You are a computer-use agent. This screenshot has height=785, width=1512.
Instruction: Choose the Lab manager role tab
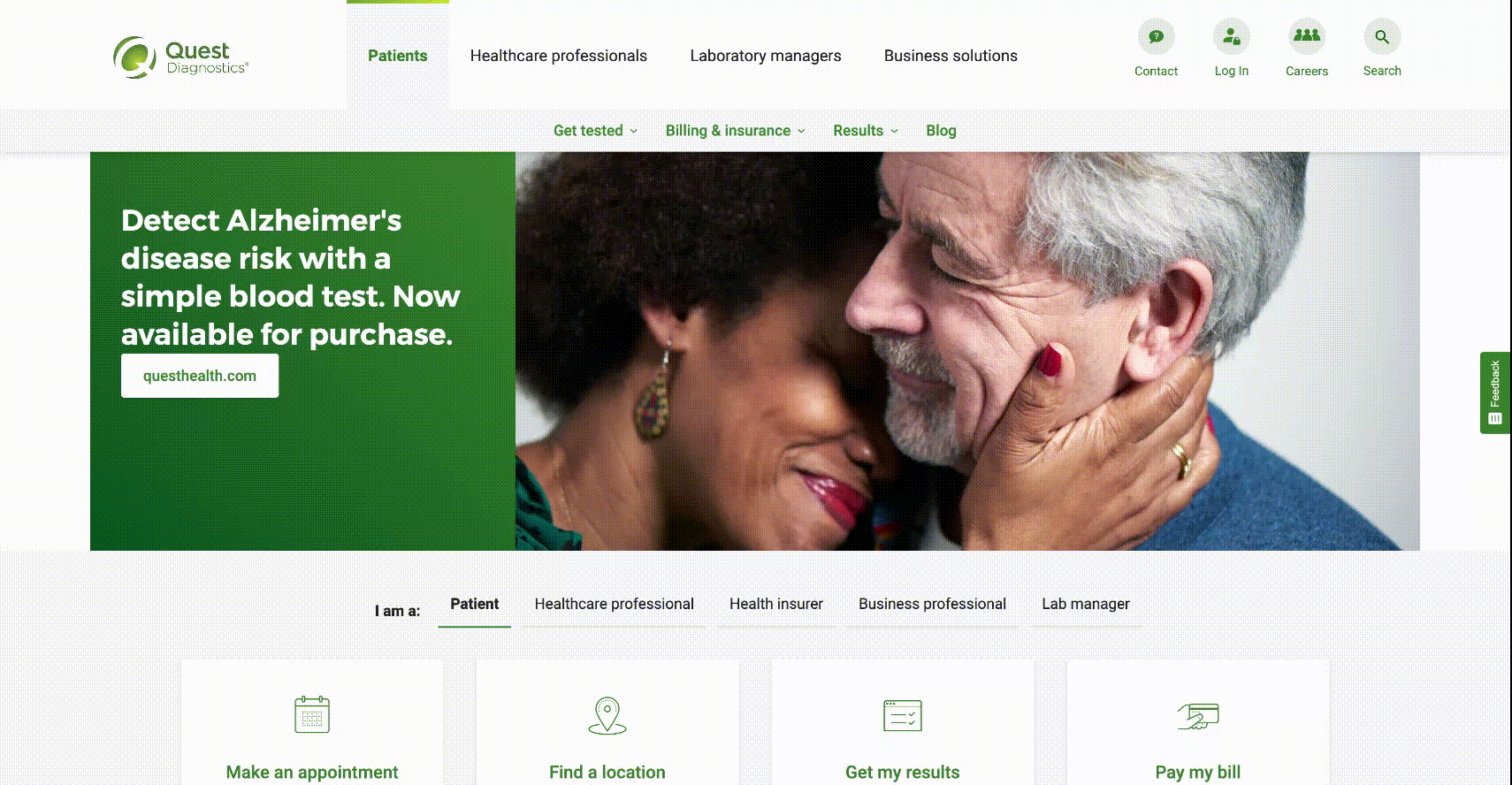1086,604
